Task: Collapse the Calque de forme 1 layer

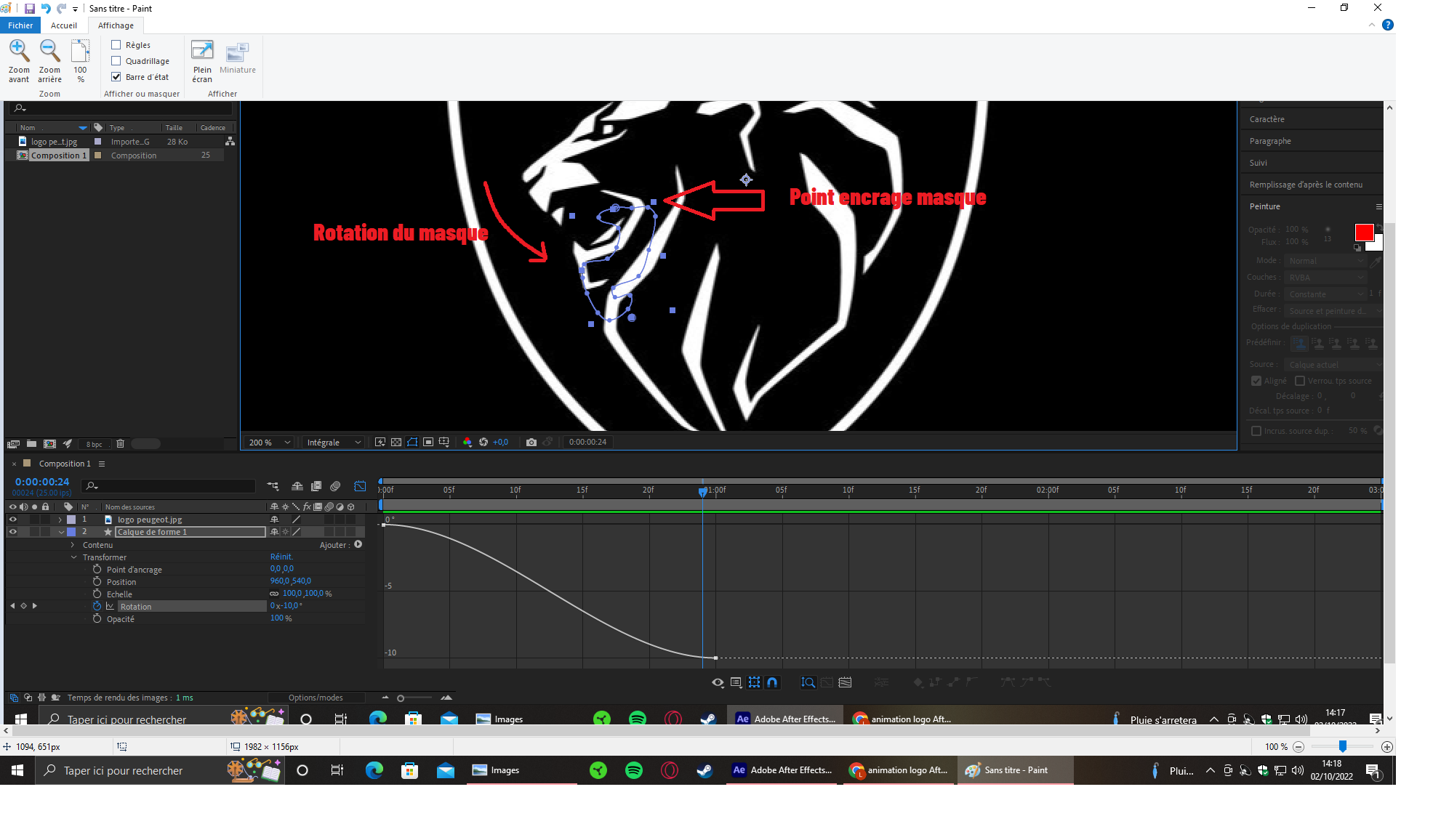Action: pos(61,532)
